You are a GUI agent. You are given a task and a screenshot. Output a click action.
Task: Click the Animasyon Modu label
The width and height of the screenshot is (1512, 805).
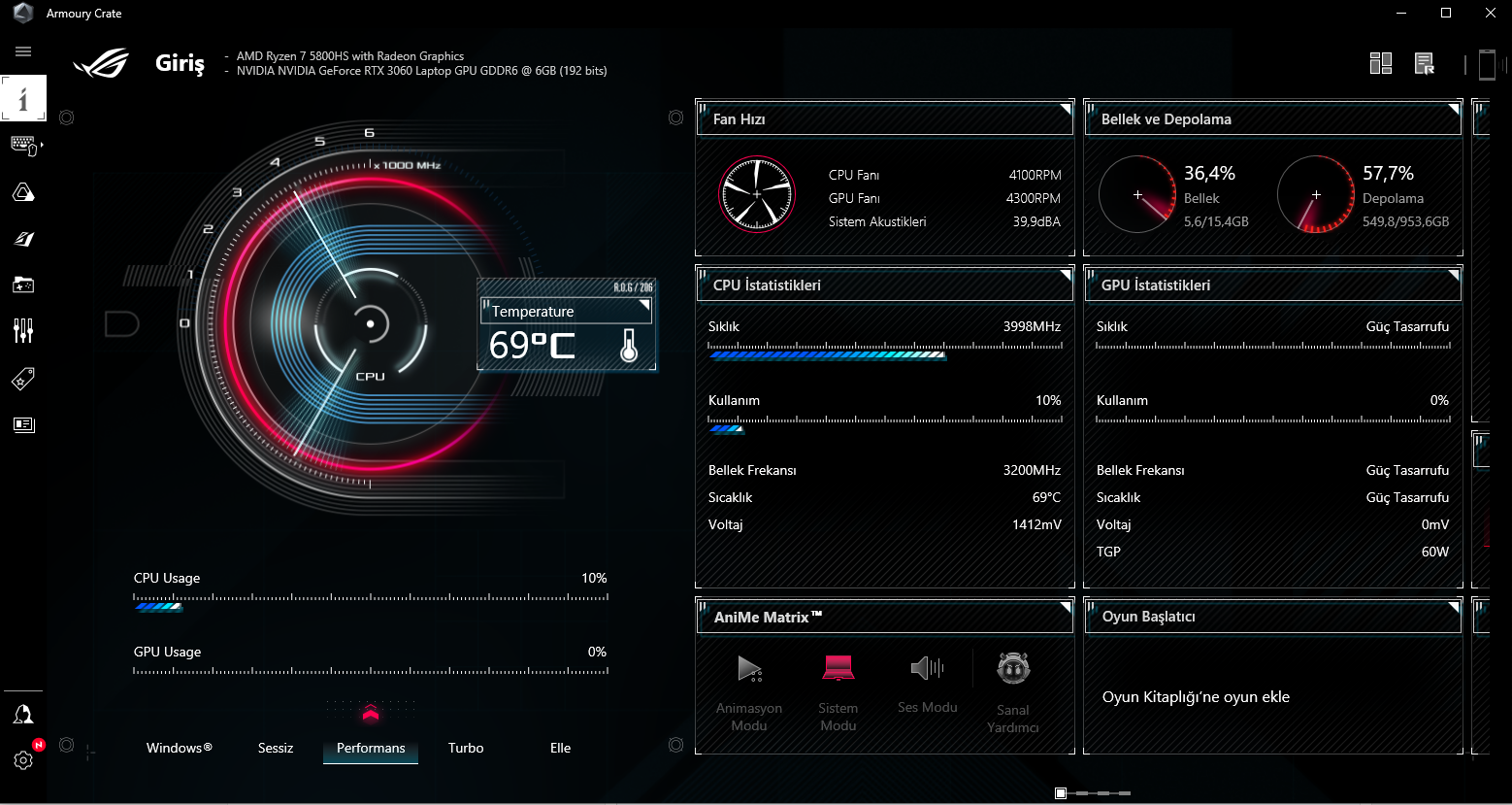pyautogui.click(x=749, y=717)
